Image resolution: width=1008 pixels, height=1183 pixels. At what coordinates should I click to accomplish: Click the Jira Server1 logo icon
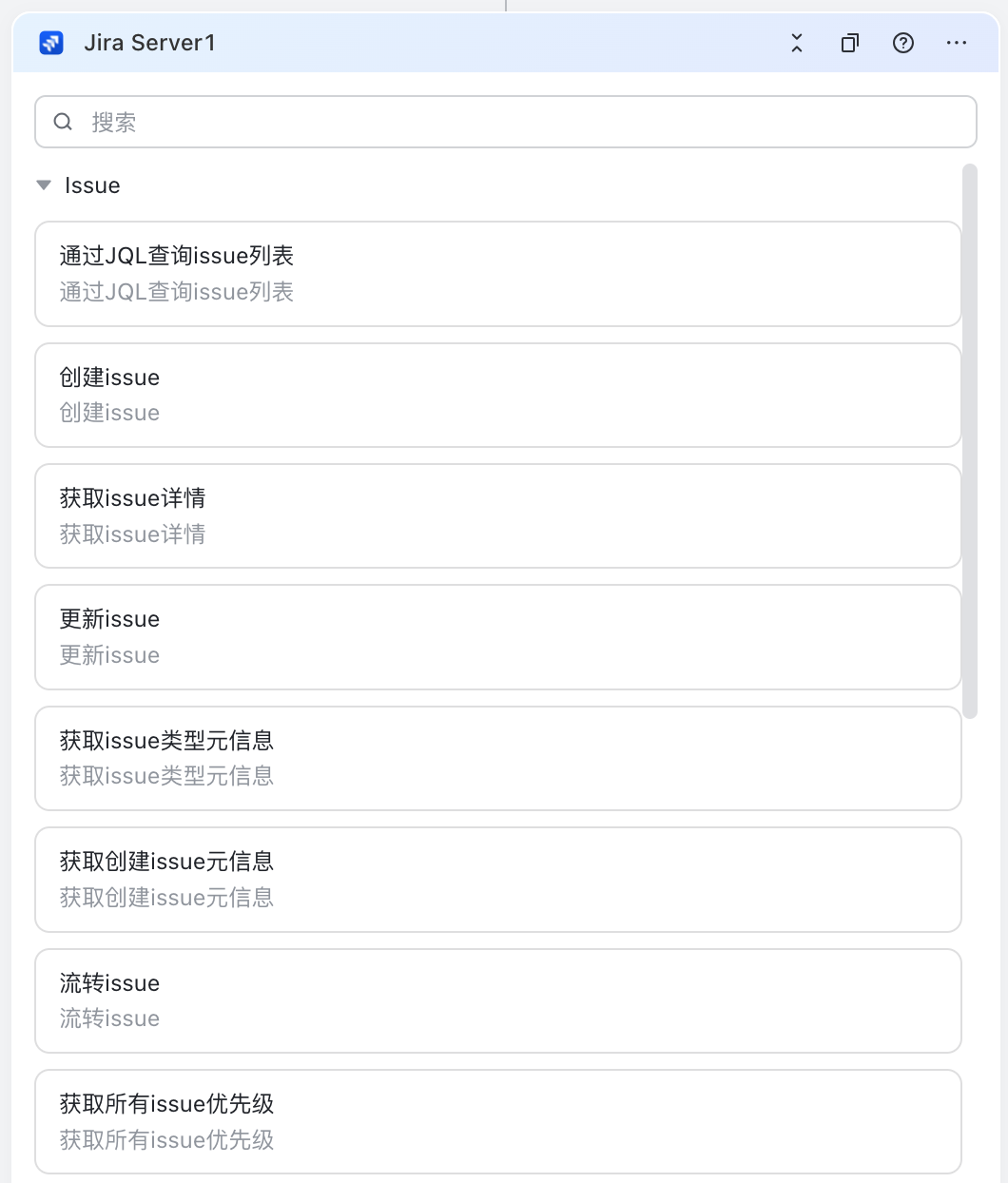(x=51, y=43)
